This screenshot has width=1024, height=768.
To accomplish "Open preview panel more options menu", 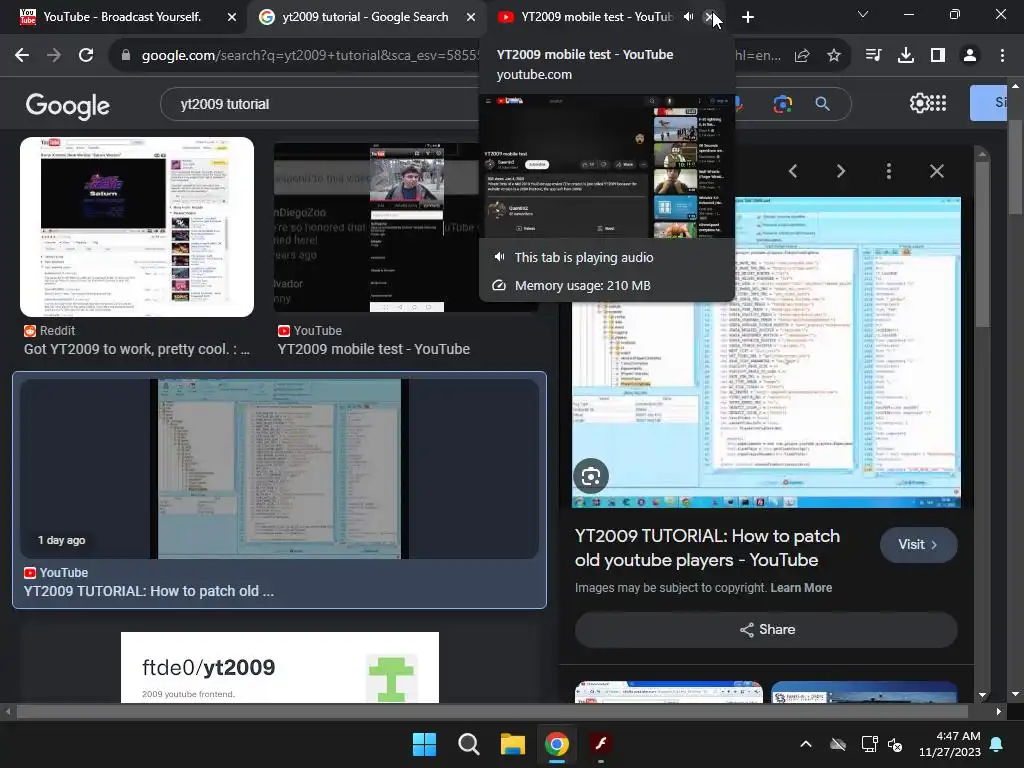I will tap(889, 171).
